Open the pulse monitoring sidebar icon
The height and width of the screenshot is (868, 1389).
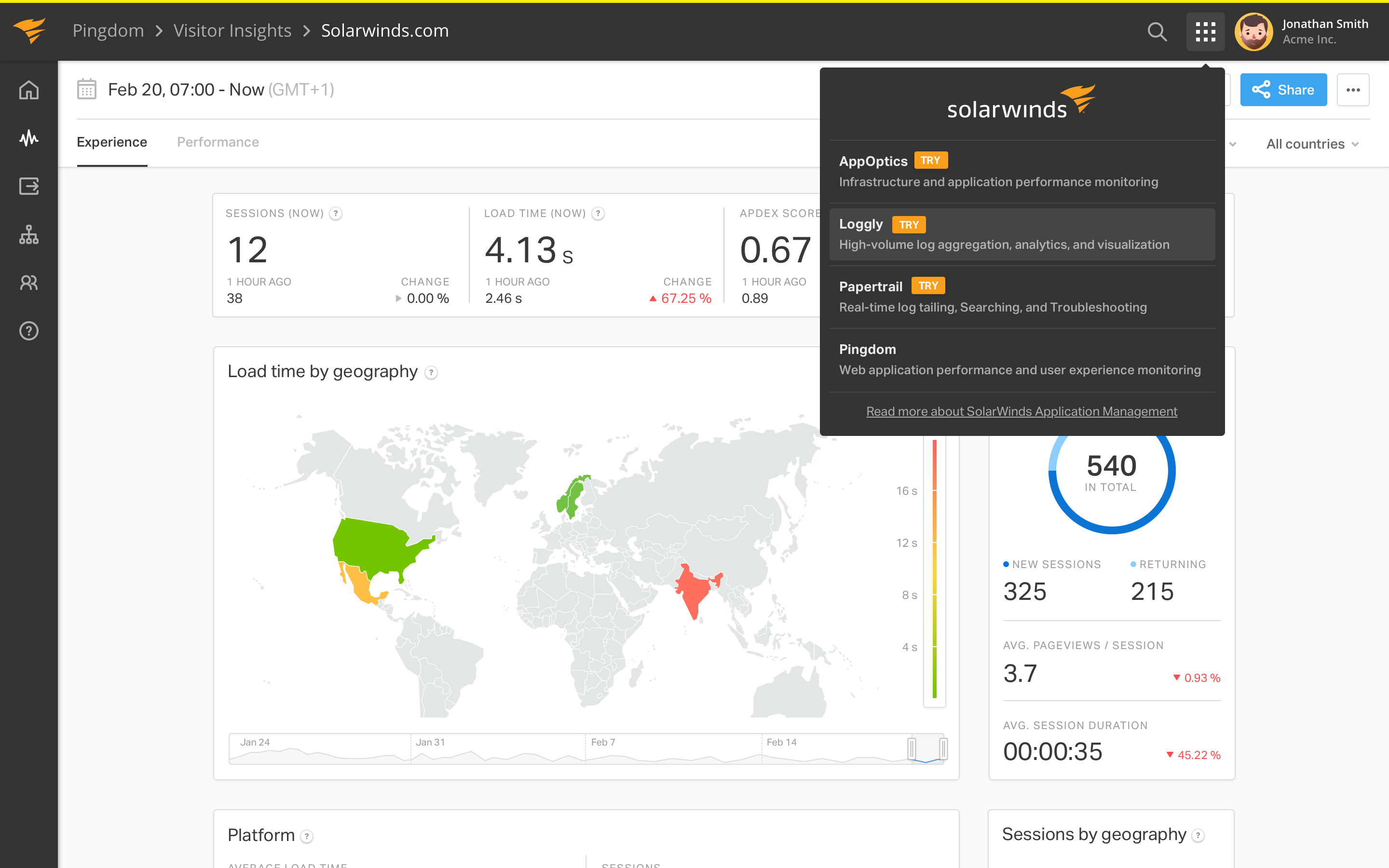pyautogui.click(x=29, y=138)
